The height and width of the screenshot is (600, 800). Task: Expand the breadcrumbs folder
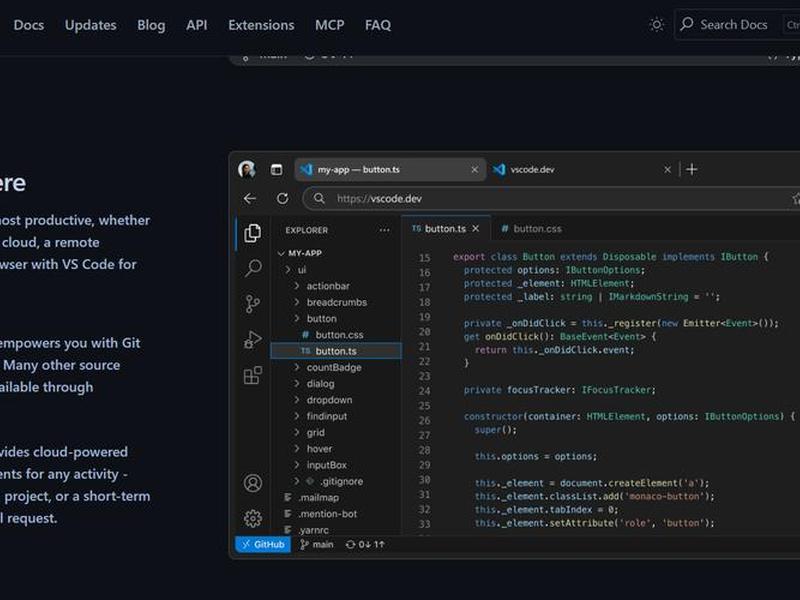pos(337,302)
